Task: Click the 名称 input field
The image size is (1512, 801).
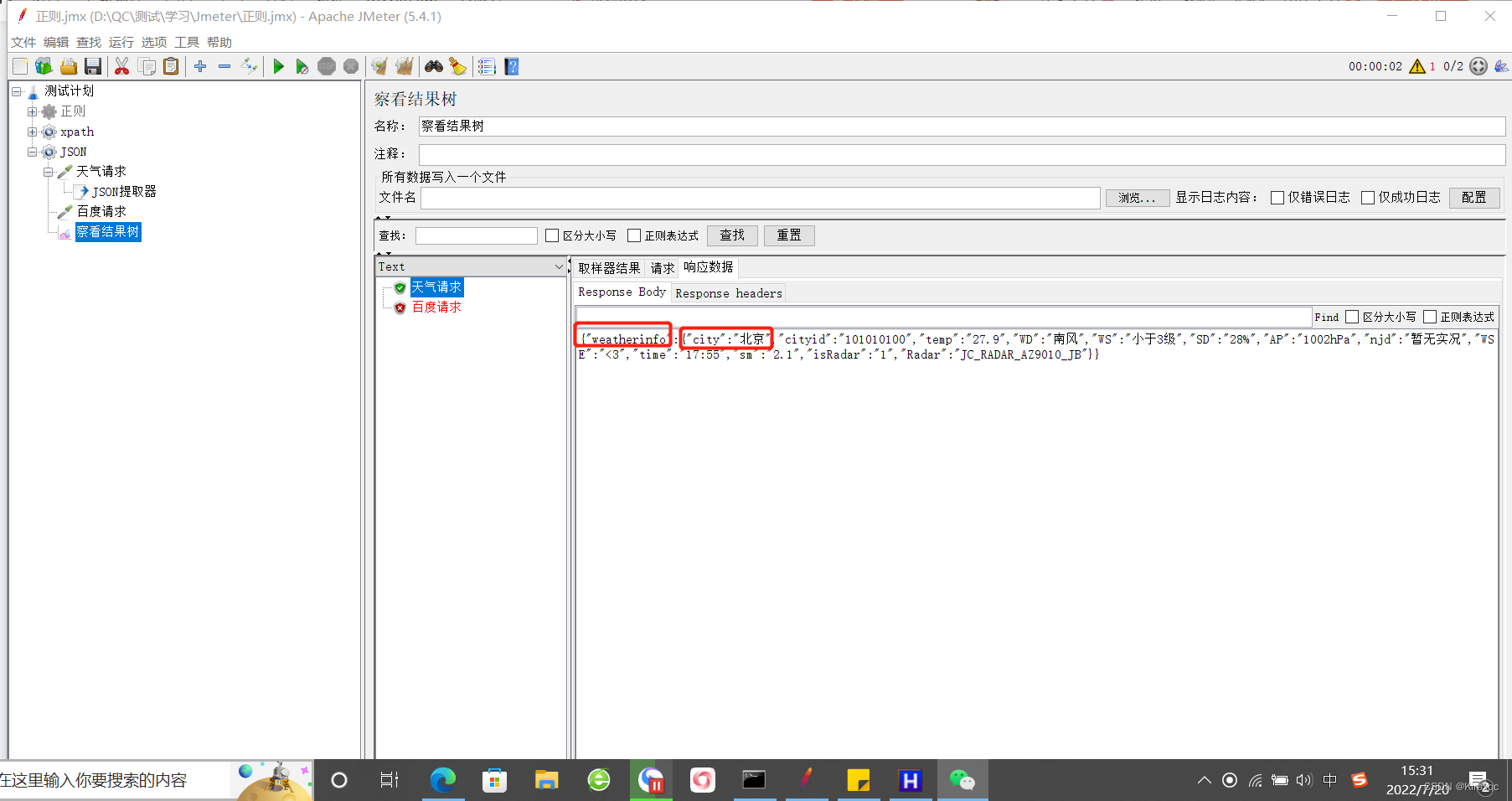Action: (962, 127)
